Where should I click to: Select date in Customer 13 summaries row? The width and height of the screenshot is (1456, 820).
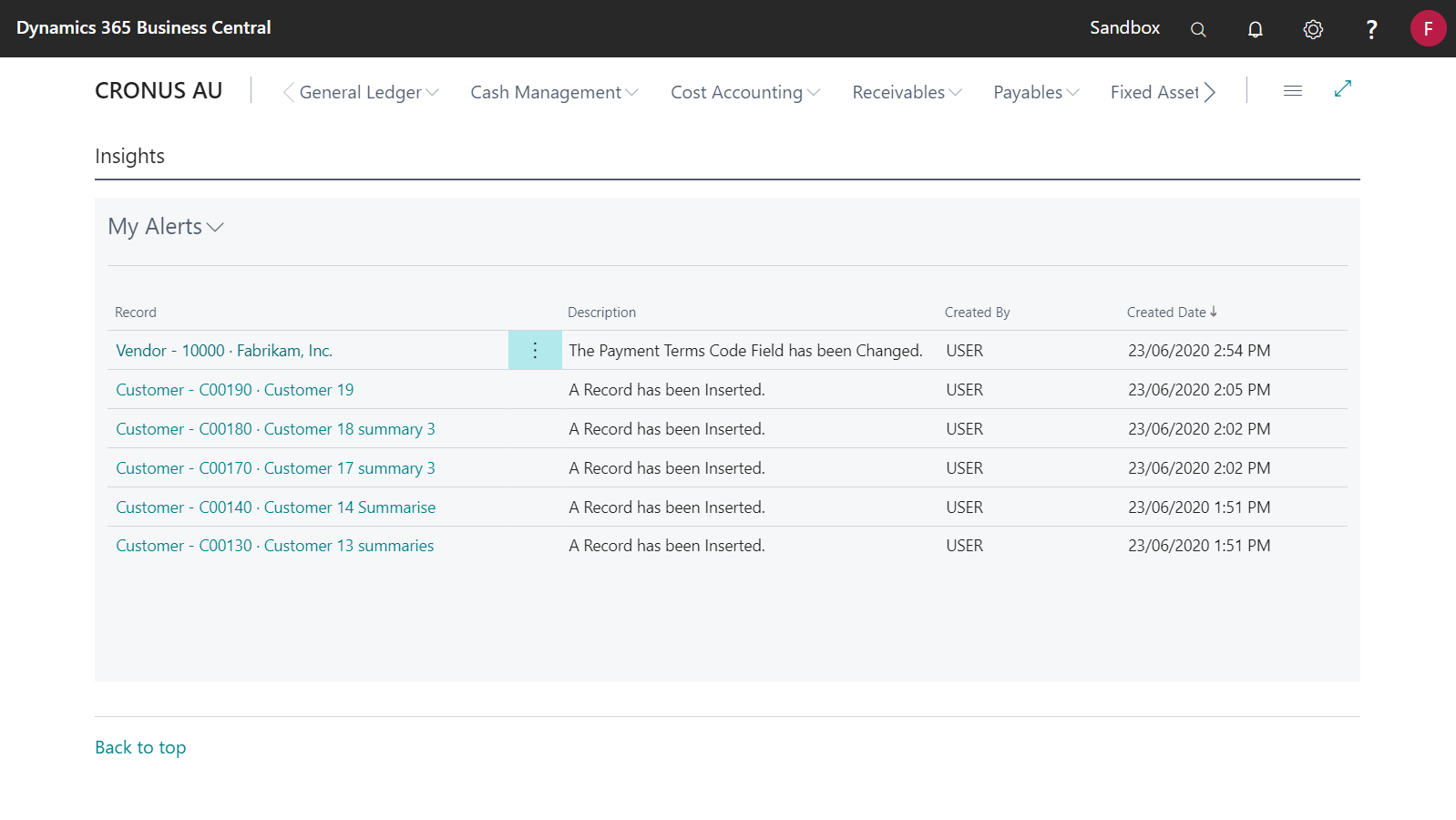coord(1199,545)
